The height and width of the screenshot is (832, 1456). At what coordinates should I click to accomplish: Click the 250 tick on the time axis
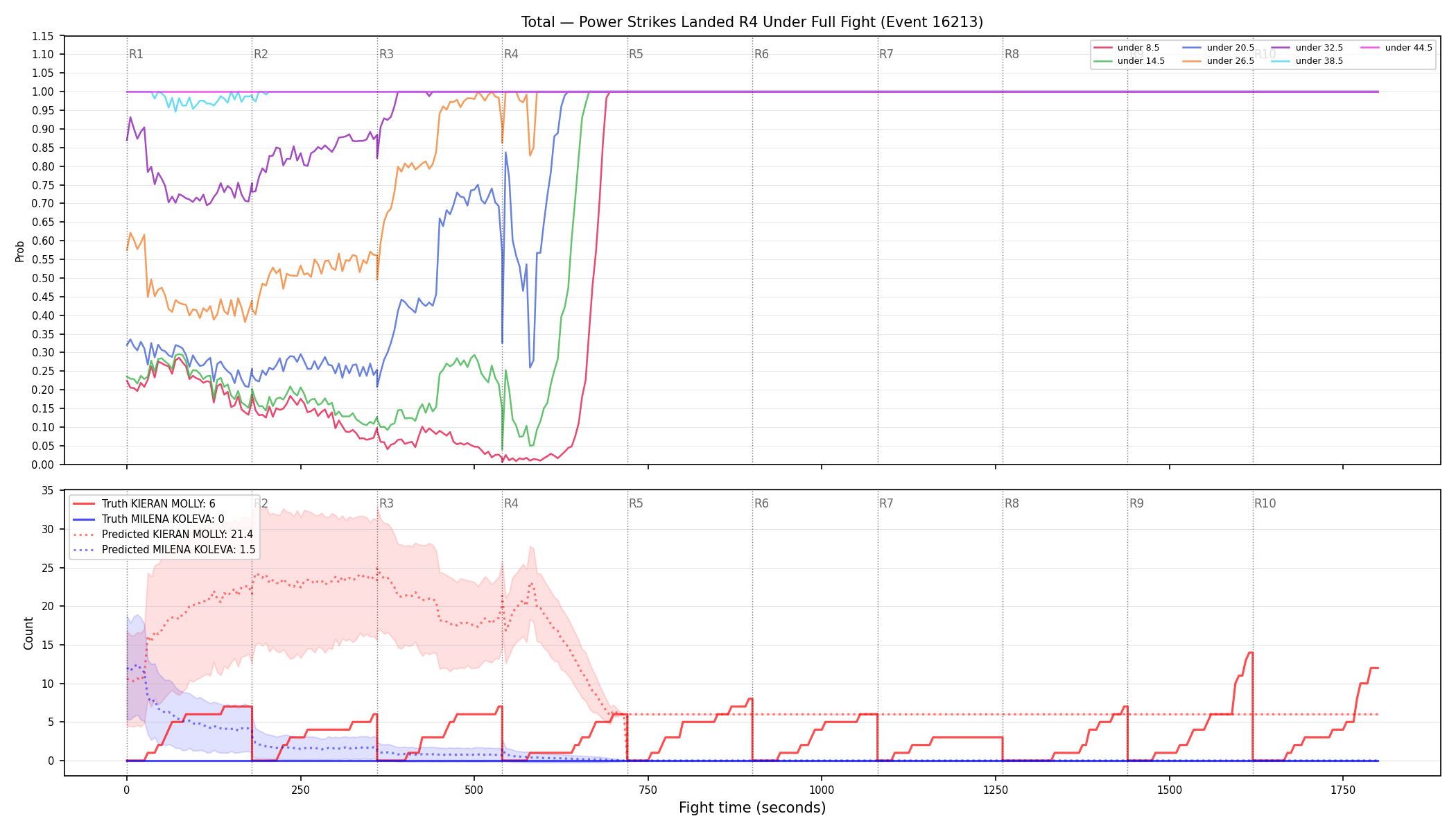coord(300,790)
